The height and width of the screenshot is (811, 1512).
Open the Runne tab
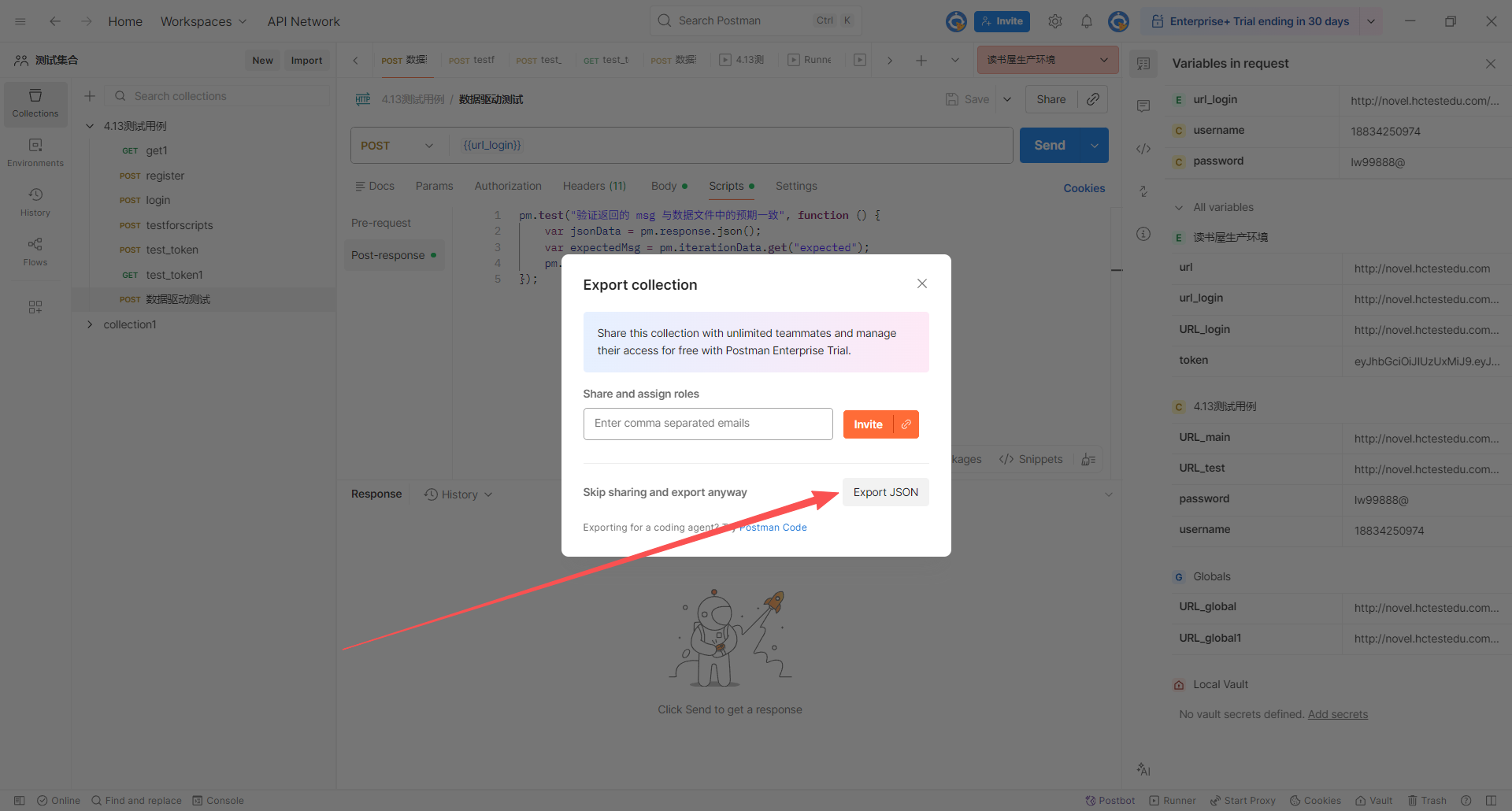pyautogui.click(x=810, y=60)
